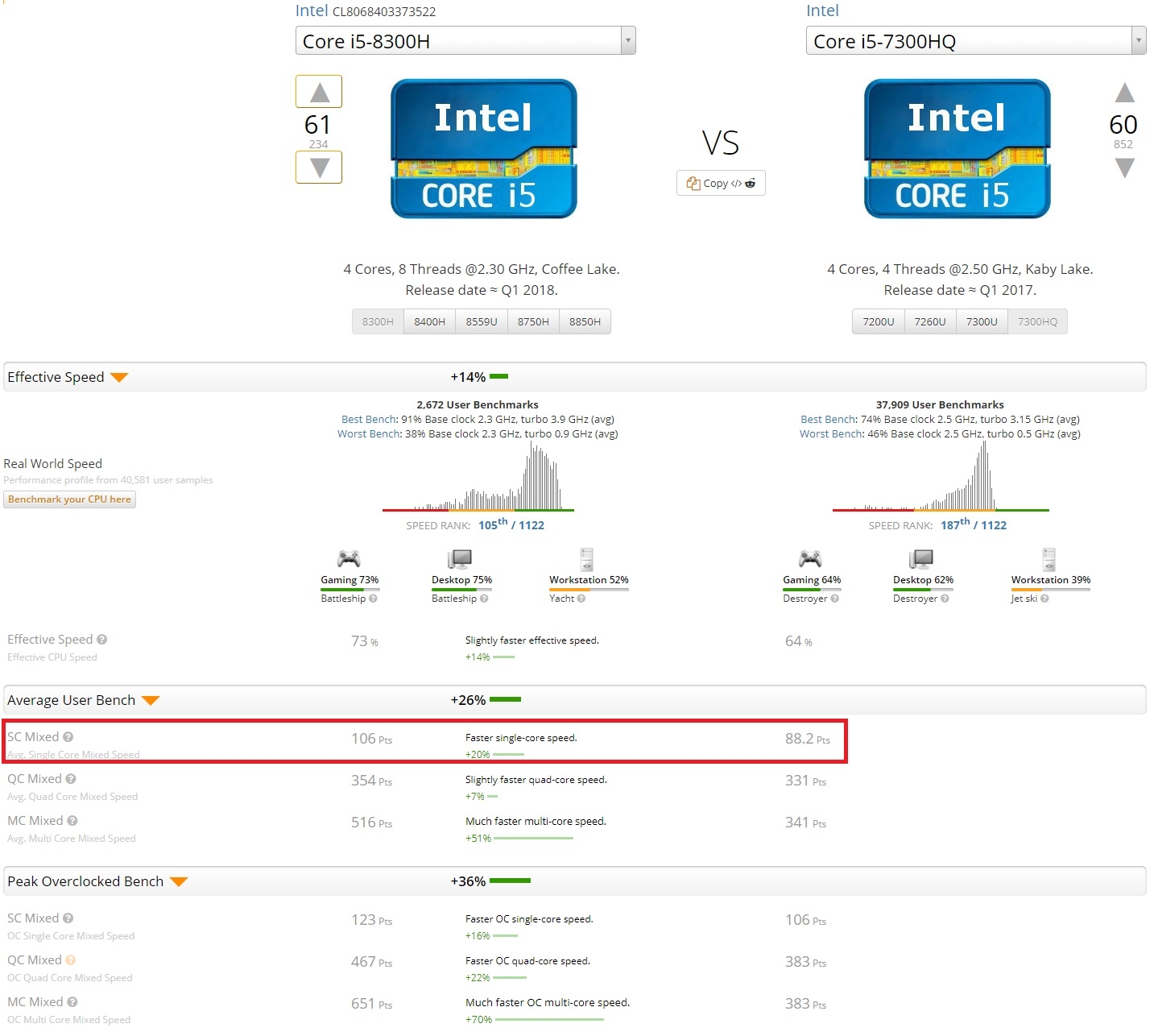Click the right Intel Core i5 logo image
The width and height of the screenshot is (1154, 1036).
click(958, 149)
